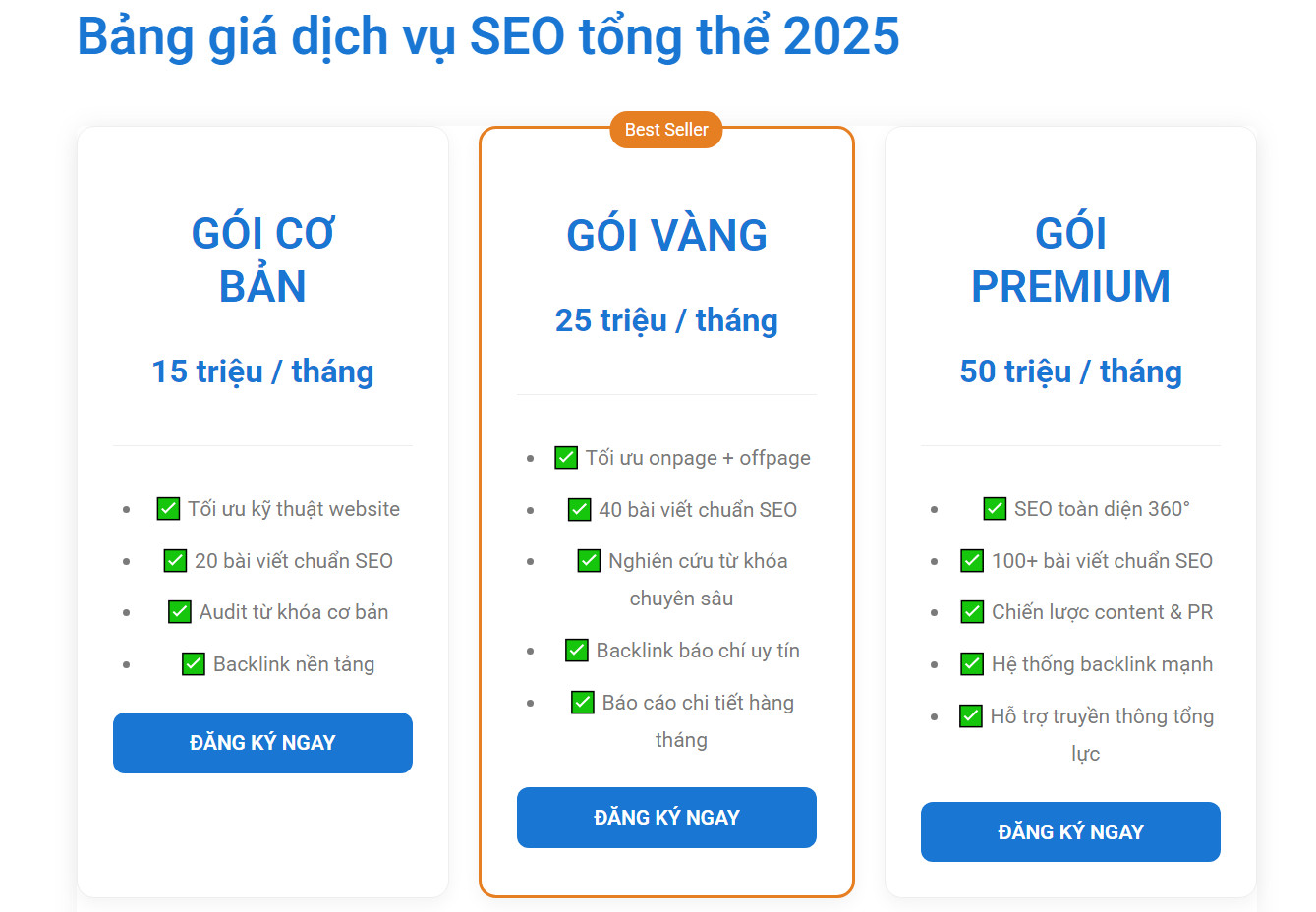
Task: Click the green check before Nghiên cứu từ khóa
Action: pos(589,561)
